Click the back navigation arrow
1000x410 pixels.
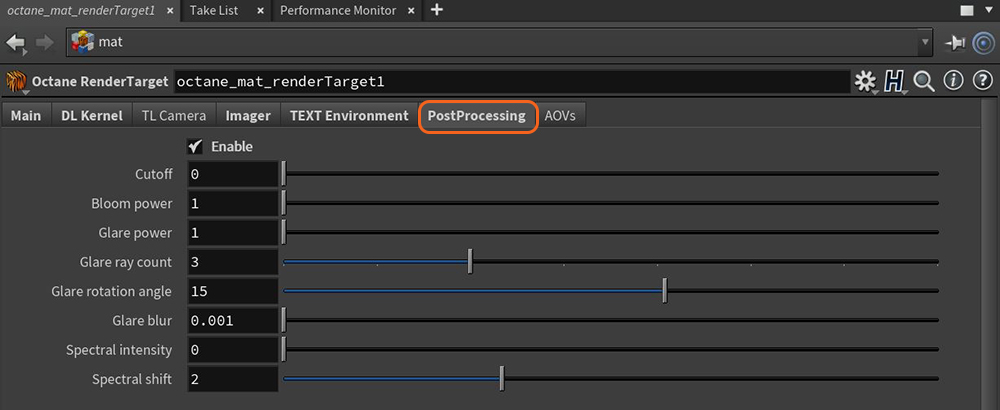point(16,43)
